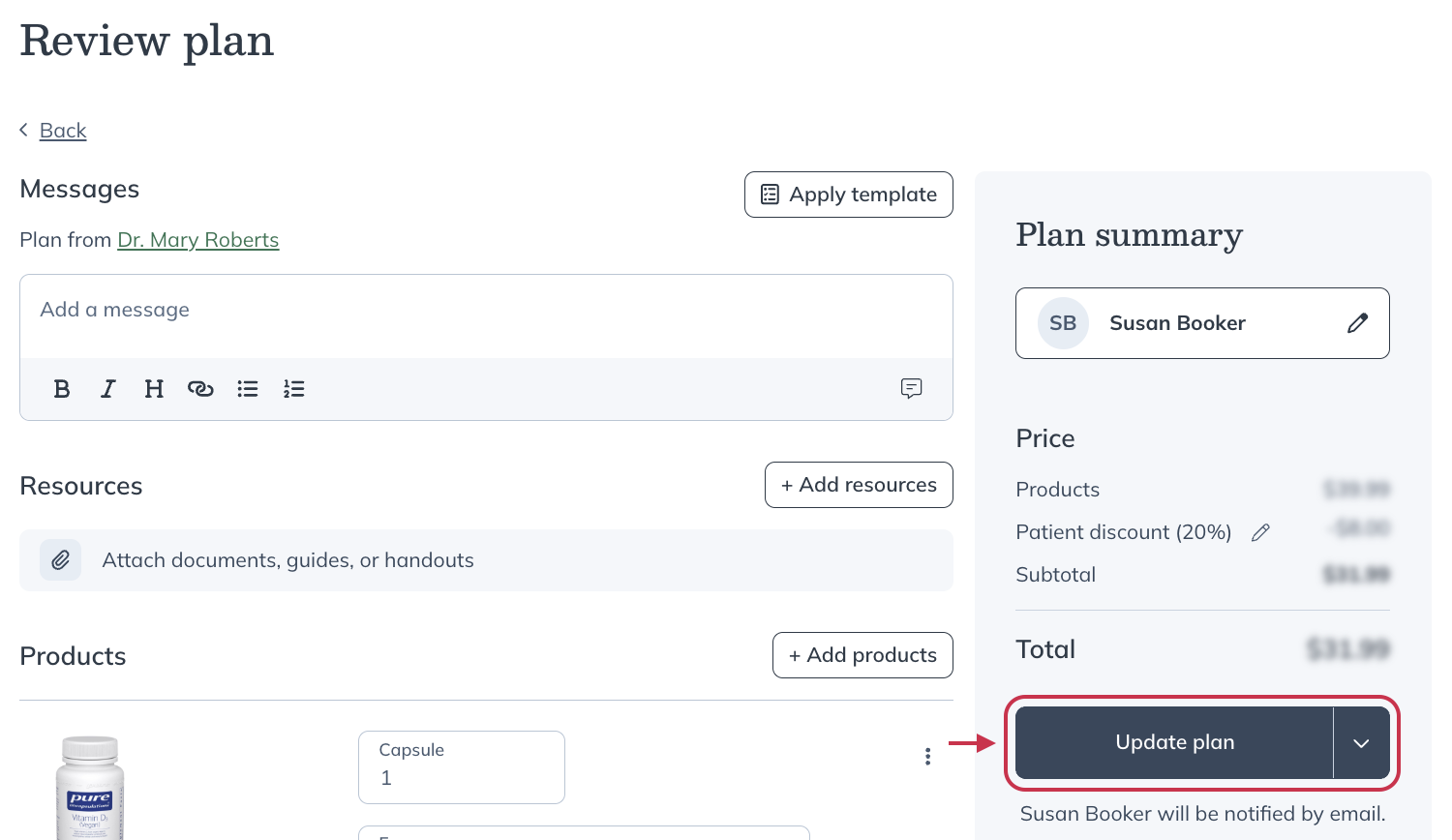
Task: Open the Dr. Mary Roberts link
Action: tap(197, 239)
